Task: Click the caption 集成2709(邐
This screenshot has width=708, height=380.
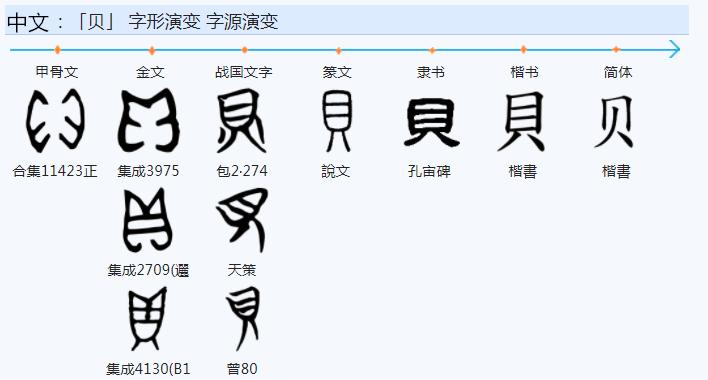Action: click(x=148, y=270)
